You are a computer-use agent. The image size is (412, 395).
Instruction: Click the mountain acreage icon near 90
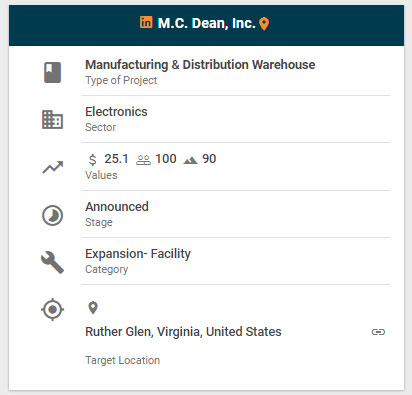(190, 161)
